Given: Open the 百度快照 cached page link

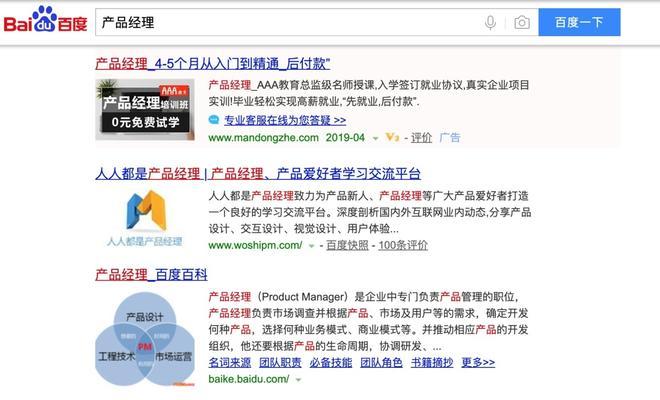Looking at the screenshot, I should point(347,245).
